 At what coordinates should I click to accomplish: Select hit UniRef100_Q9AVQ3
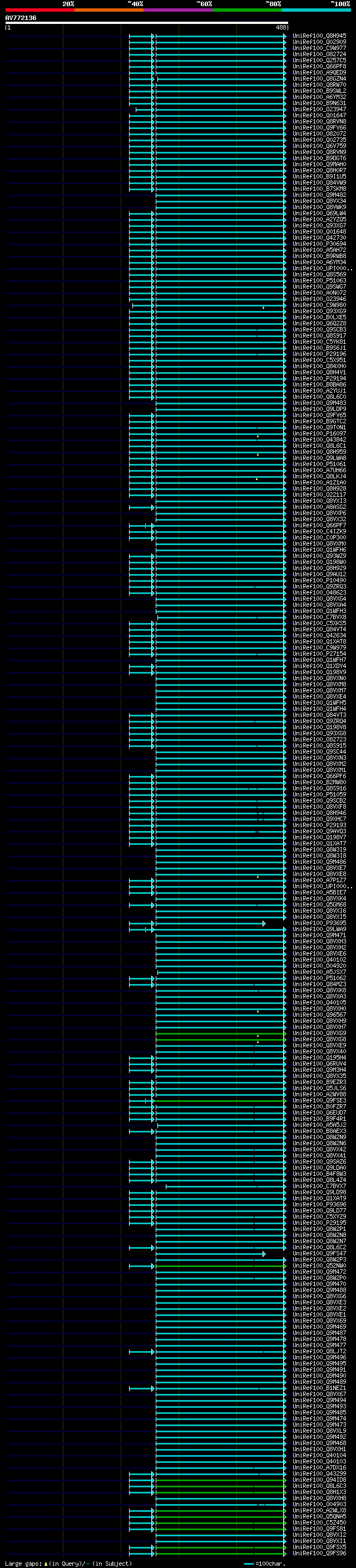(x=319, y=832)
